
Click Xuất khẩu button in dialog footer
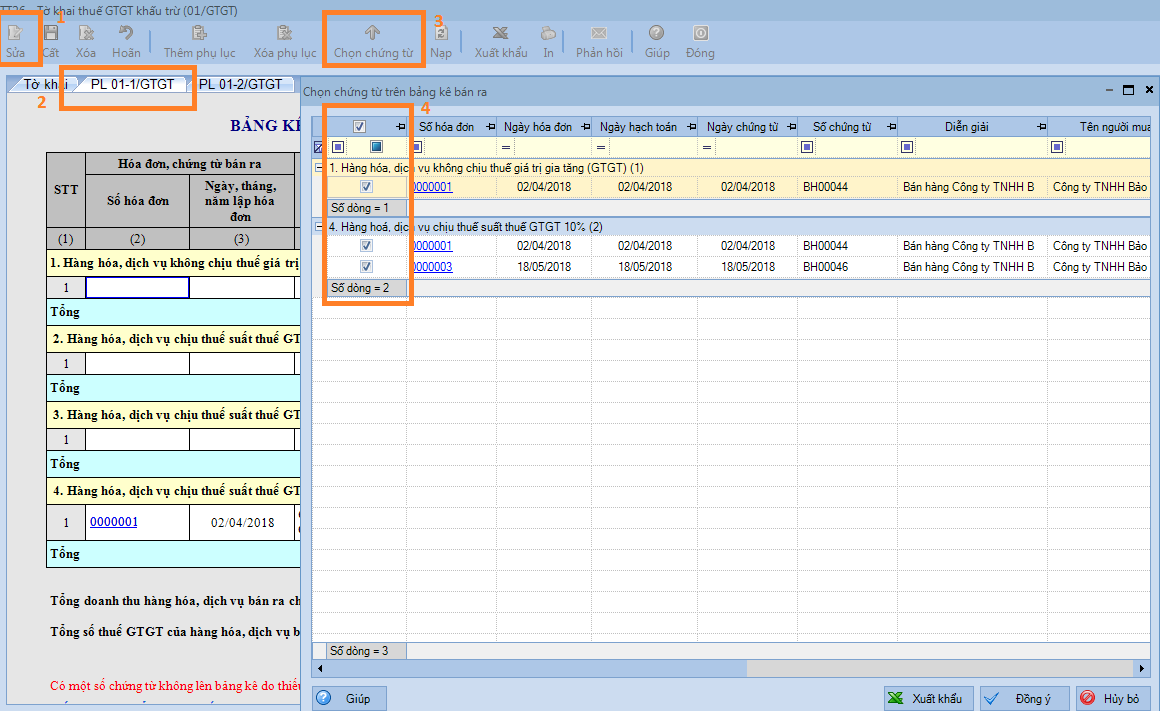929,698
